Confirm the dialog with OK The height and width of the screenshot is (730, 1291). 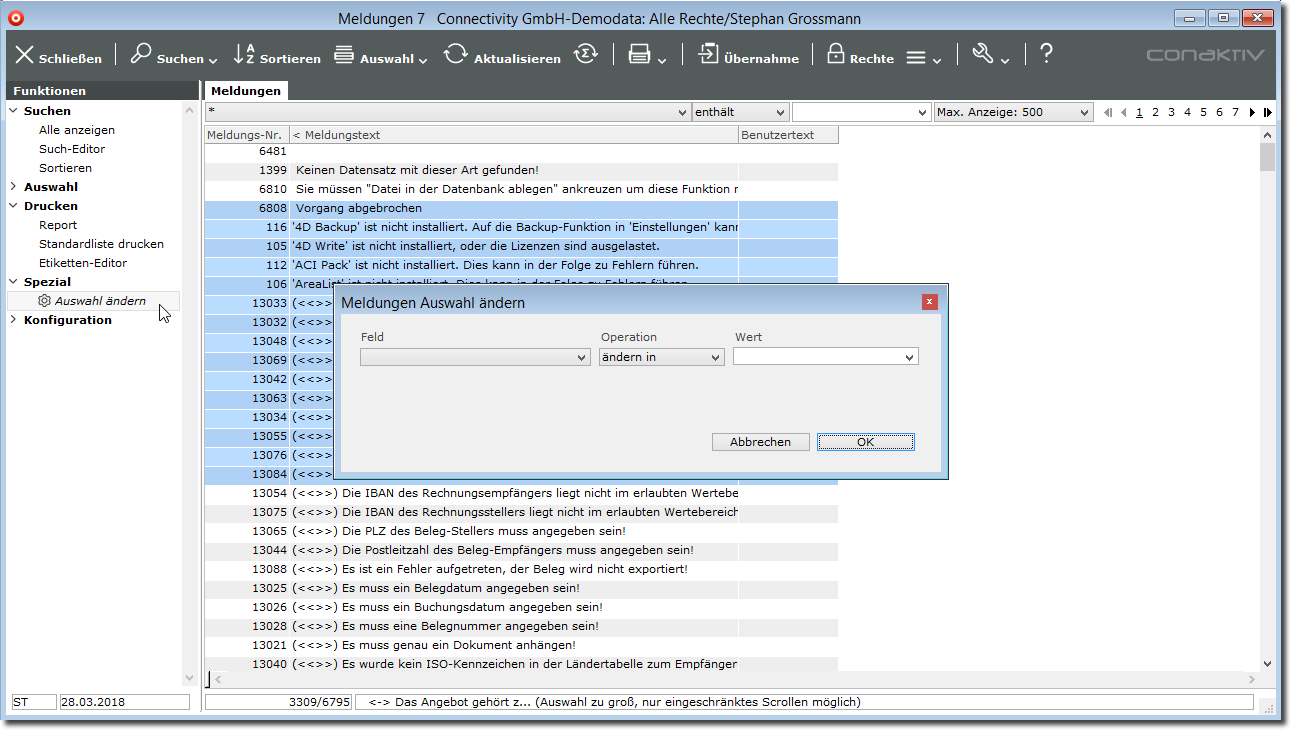pyautogui.click(x=865, y=442)
